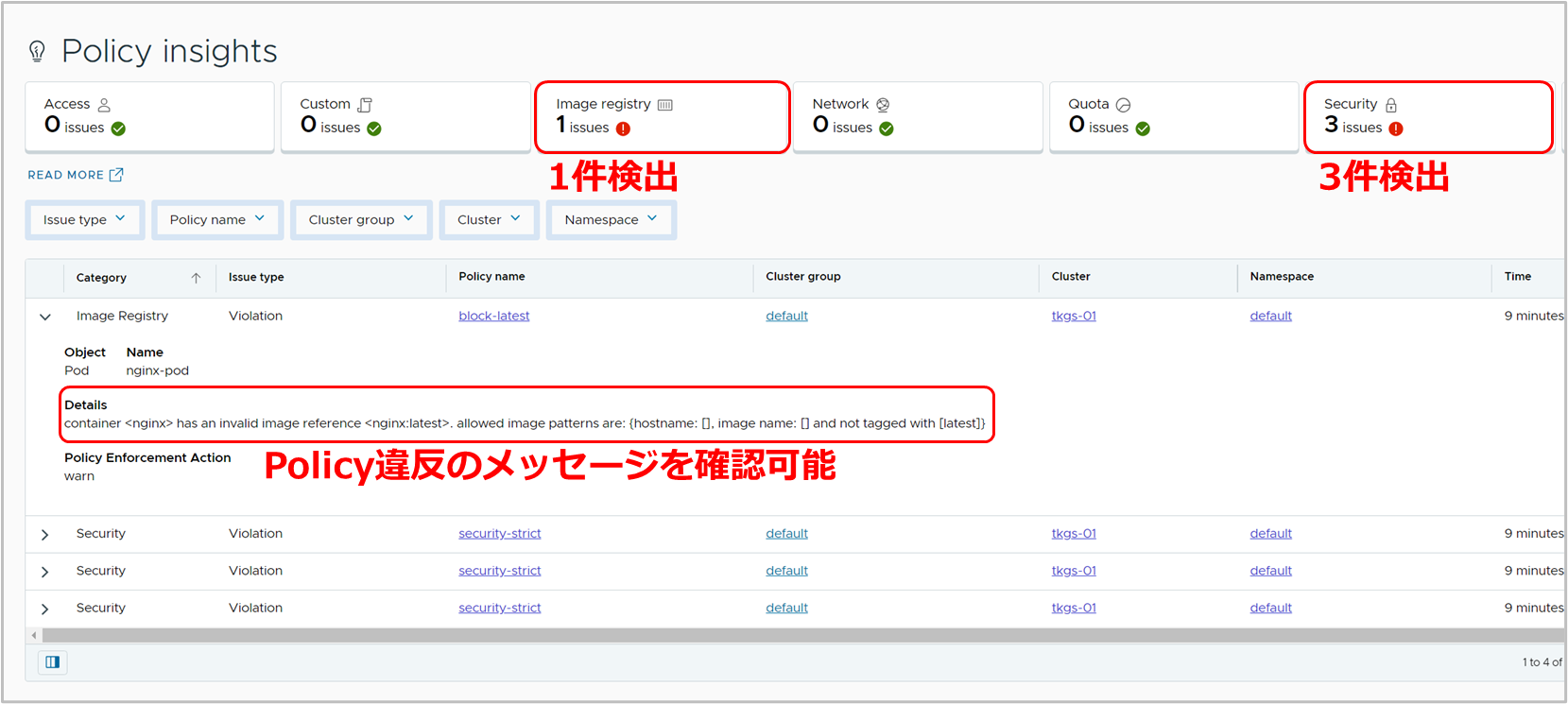Open the block-latest policy link
Image resolution: width=1568 pixels, height=704 pixels.
[493, 316]
